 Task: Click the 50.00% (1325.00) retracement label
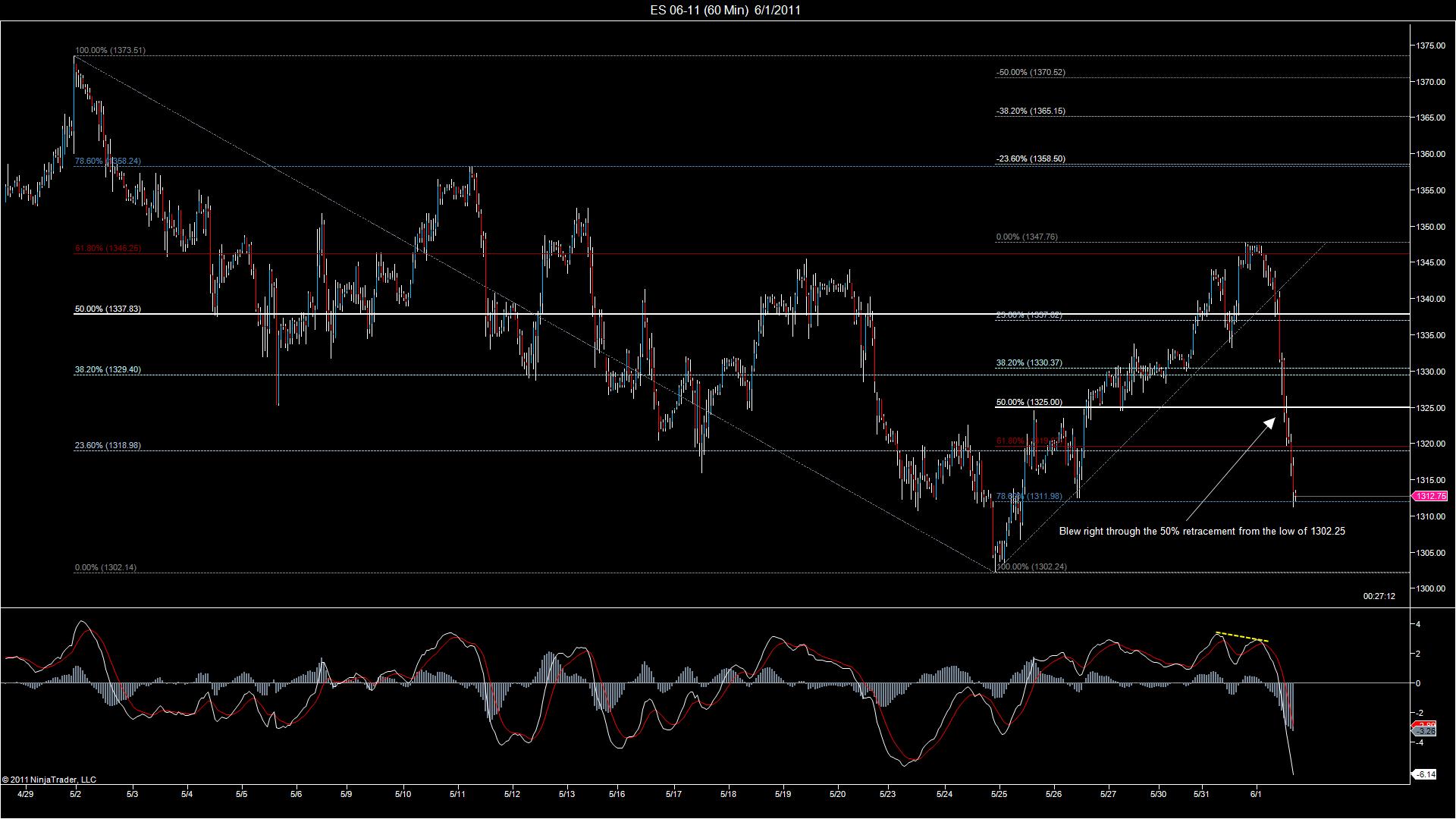(1029, 403)
